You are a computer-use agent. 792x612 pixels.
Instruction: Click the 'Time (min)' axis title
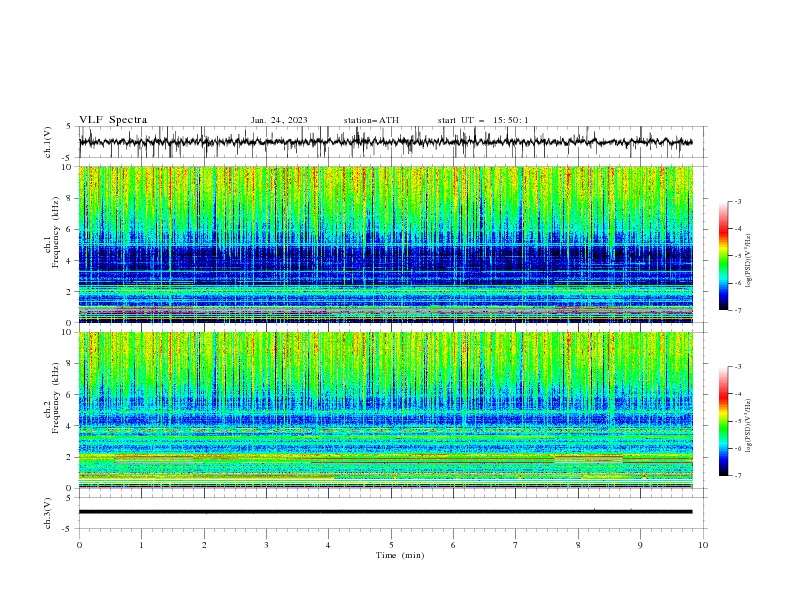click(x=400, y=555)
